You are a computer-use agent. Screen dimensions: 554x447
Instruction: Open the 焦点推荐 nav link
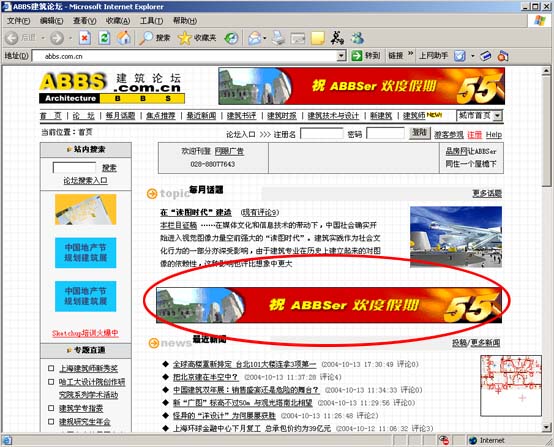tap(161, 116)
